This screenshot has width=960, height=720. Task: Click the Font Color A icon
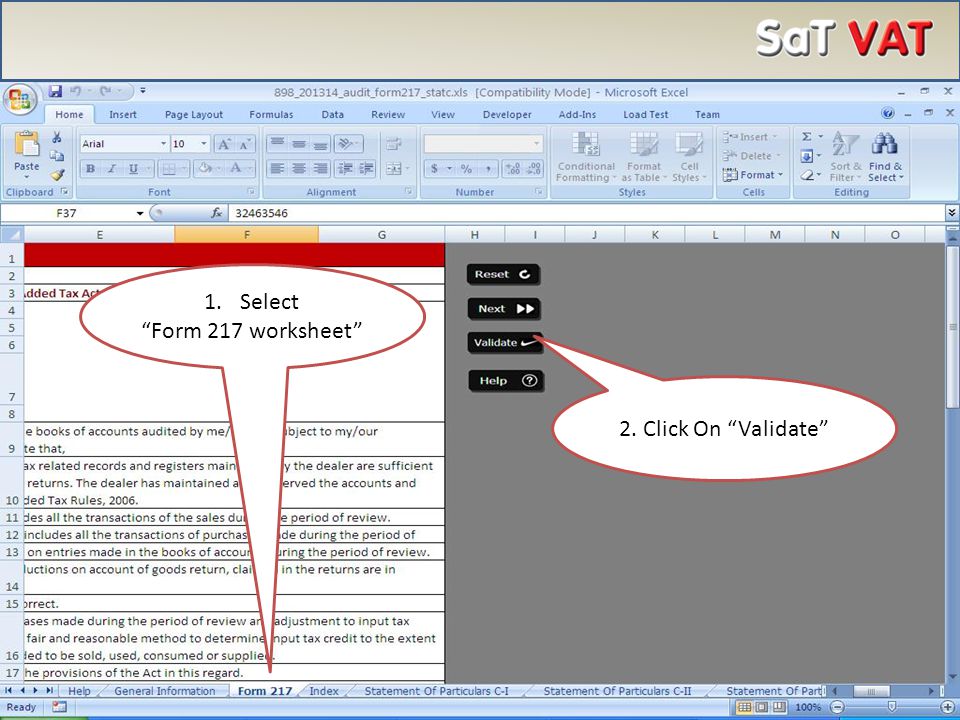236,168
